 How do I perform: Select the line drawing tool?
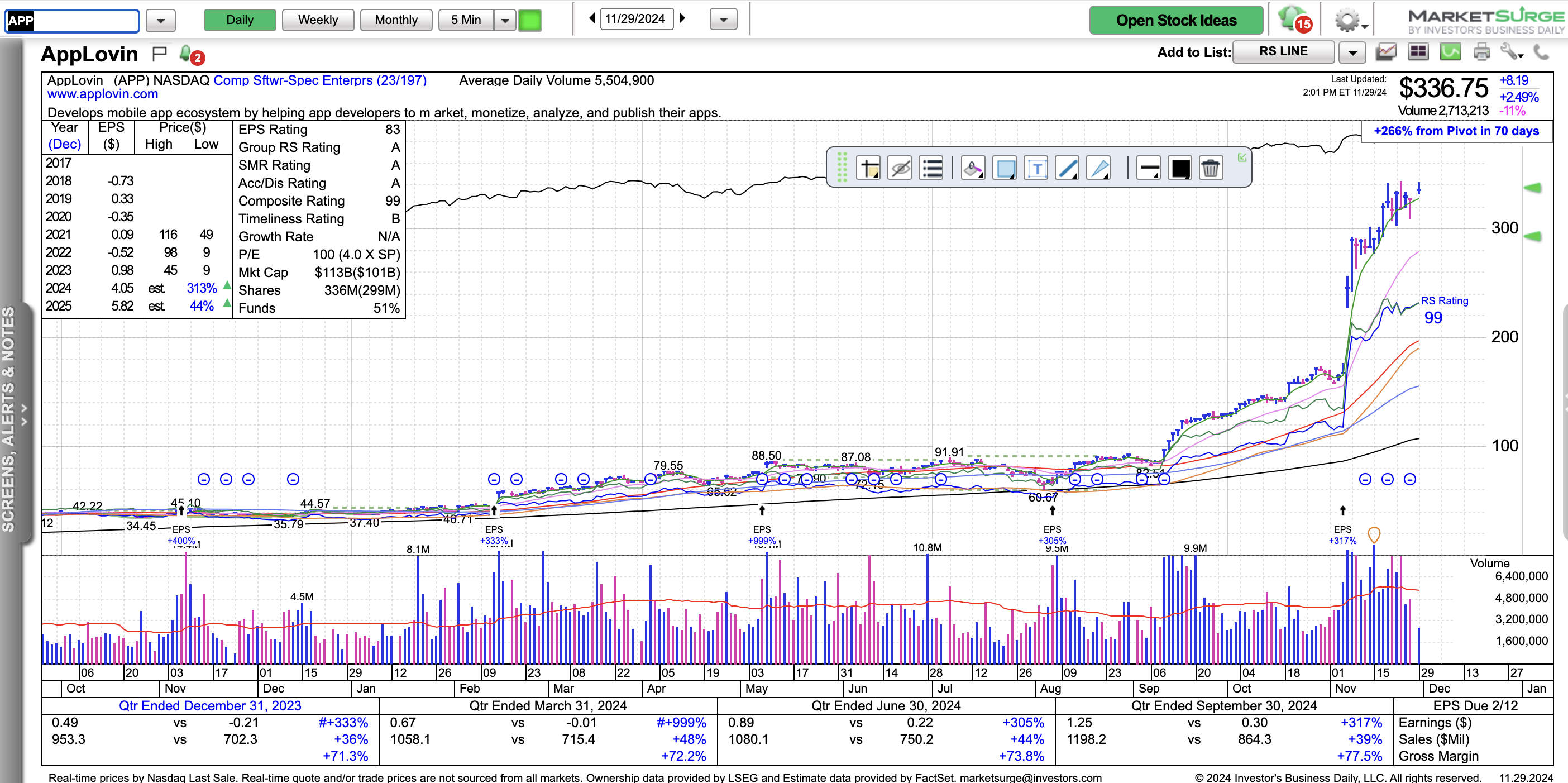click(x=1067, y=168)
